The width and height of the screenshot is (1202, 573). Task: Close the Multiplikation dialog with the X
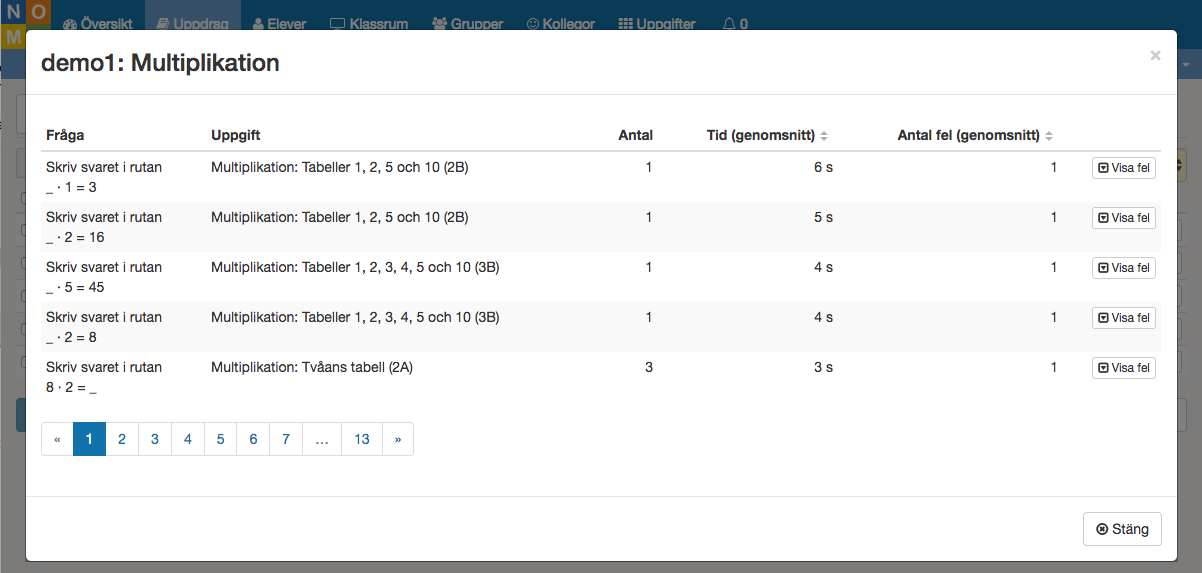click(1155, 56)
